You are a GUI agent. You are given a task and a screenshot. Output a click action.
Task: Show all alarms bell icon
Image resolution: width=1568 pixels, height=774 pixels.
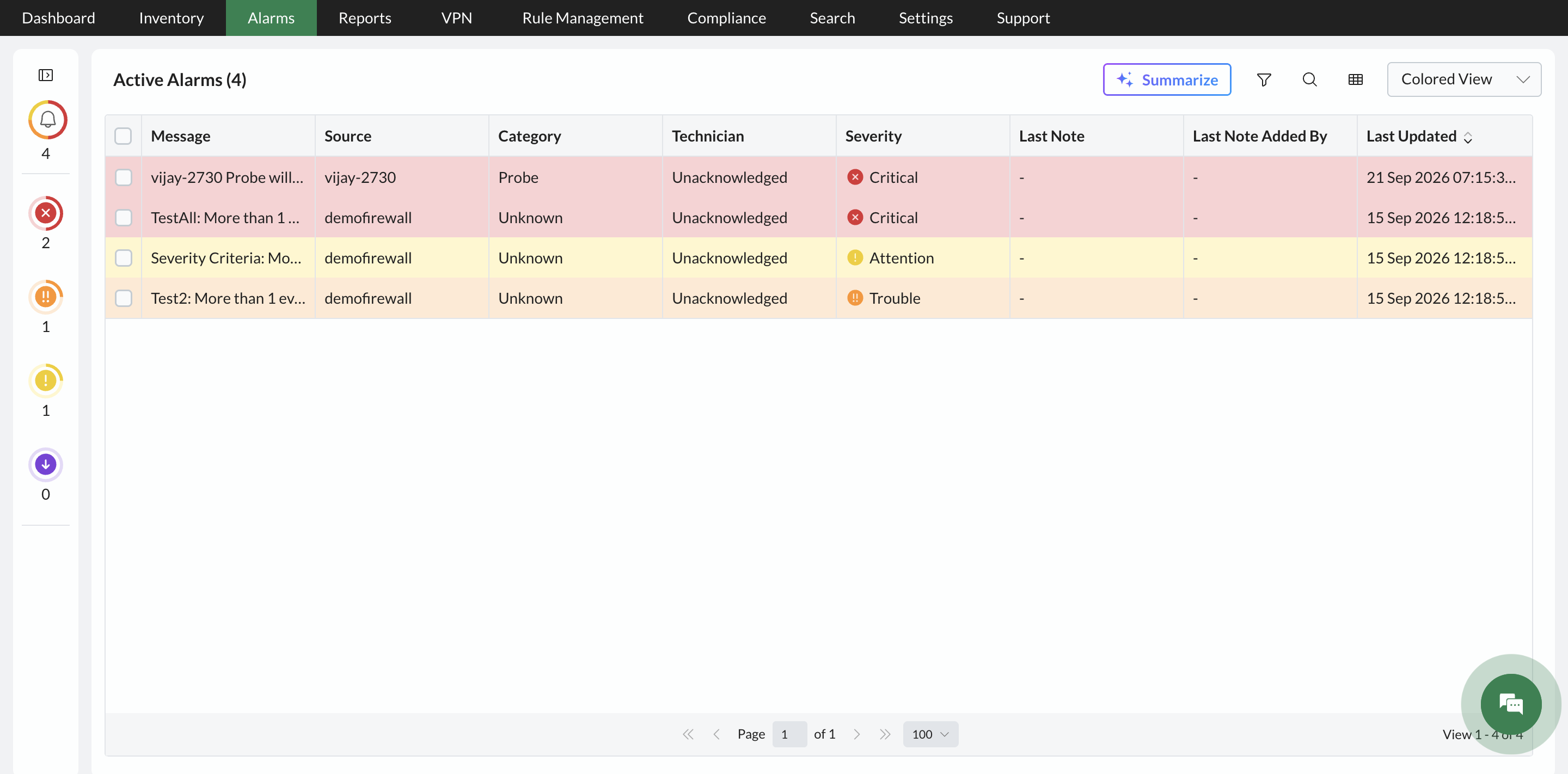[x=47, y=120]
